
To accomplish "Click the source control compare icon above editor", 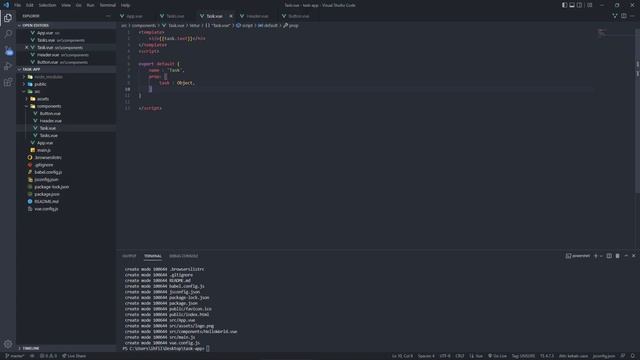I will tap(615, 16).
